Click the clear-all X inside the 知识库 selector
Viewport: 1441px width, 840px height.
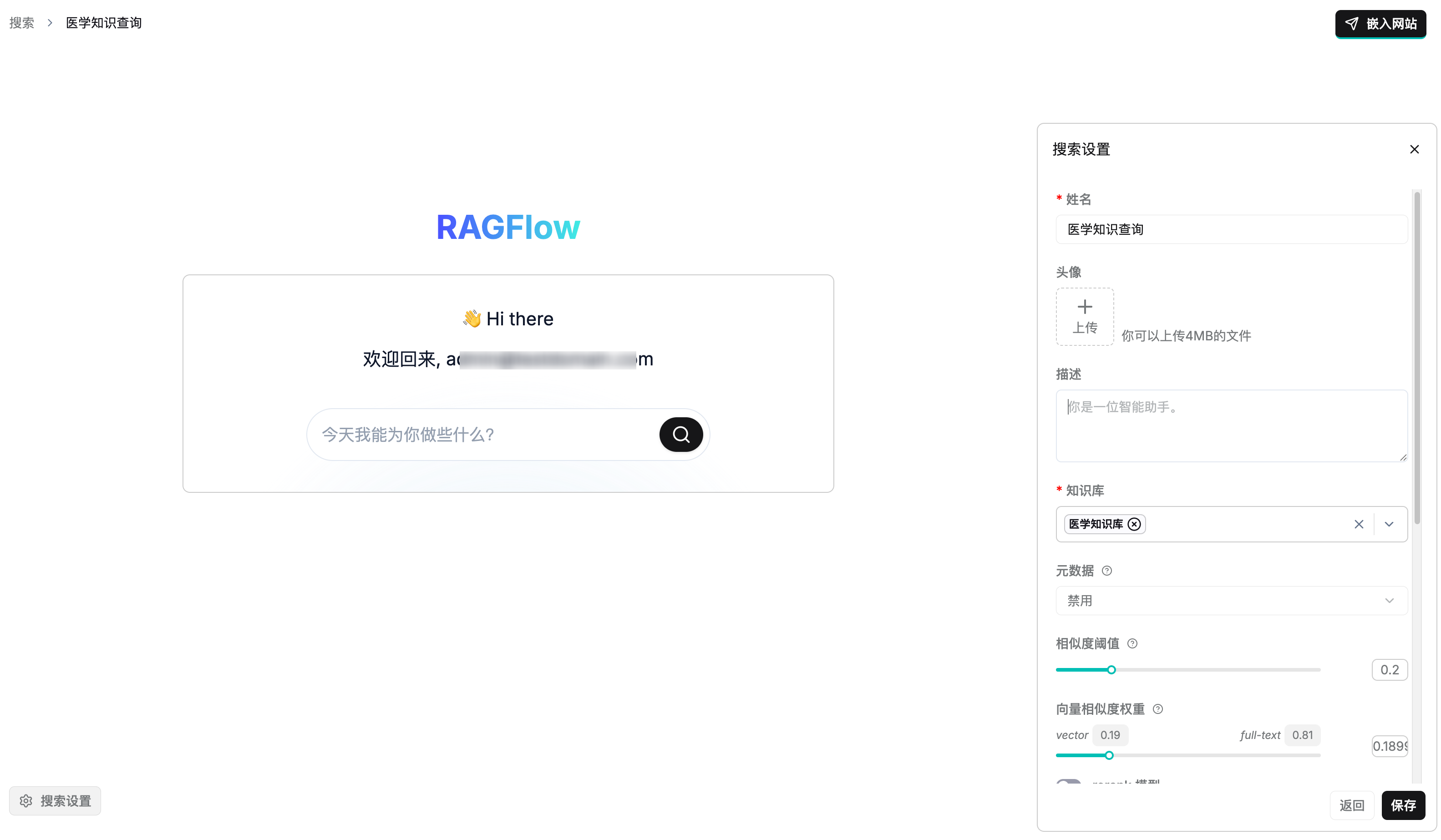[1359, 524]
